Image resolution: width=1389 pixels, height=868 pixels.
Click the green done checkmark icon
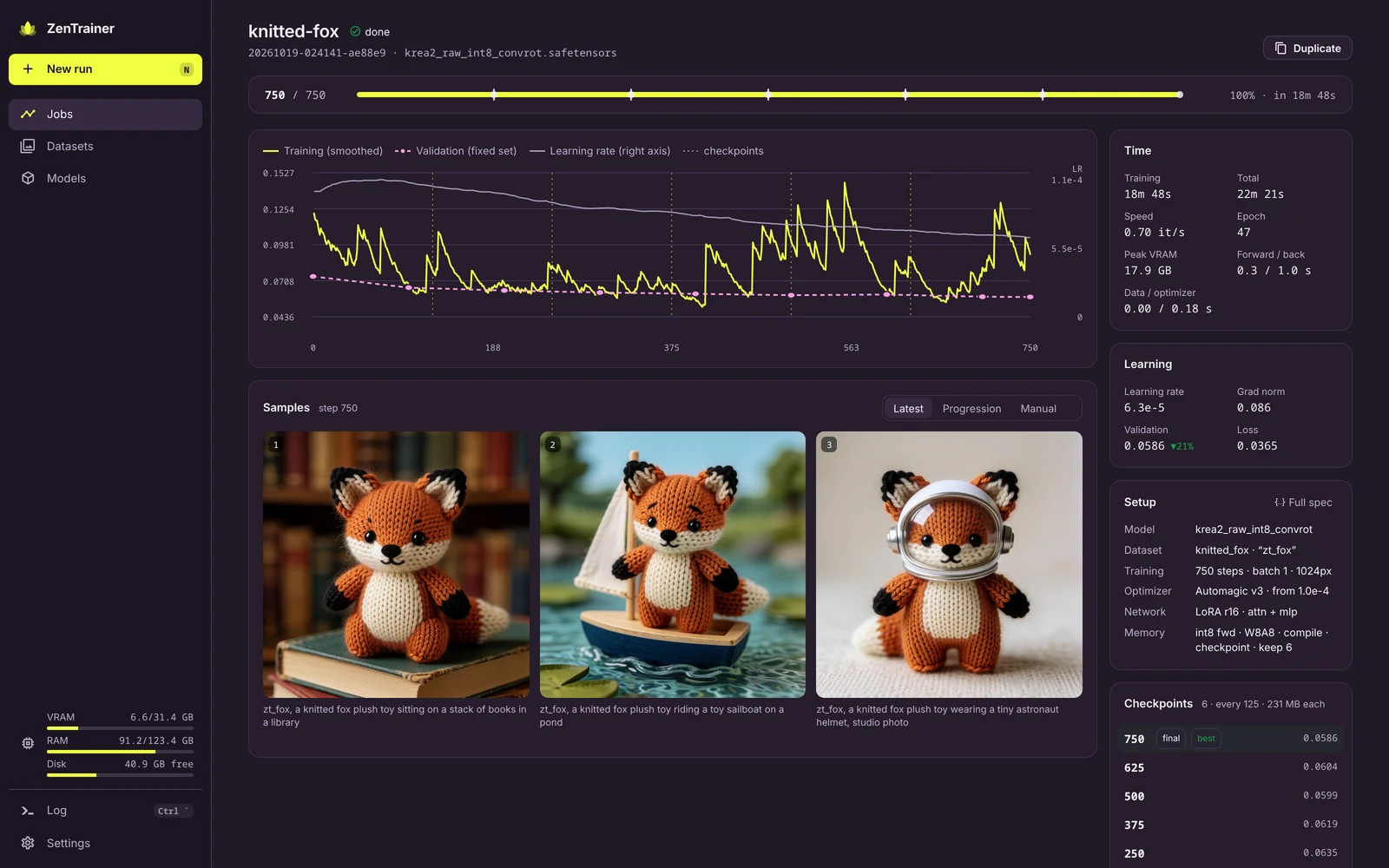pos(355,31)
